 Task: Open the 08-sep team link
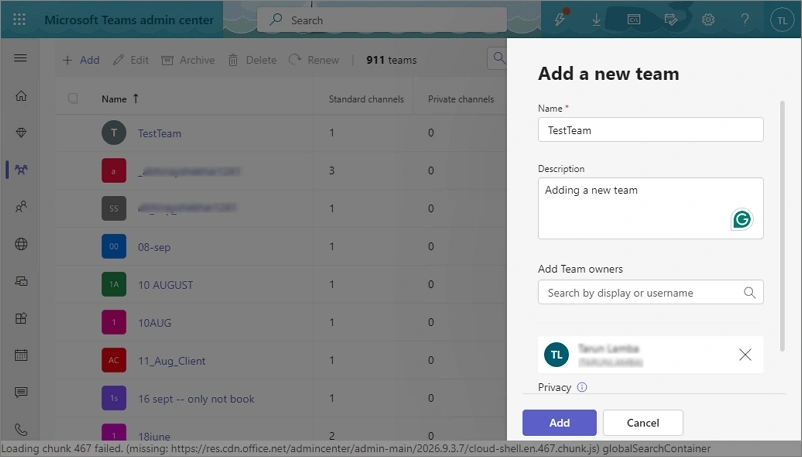[154, 247]
